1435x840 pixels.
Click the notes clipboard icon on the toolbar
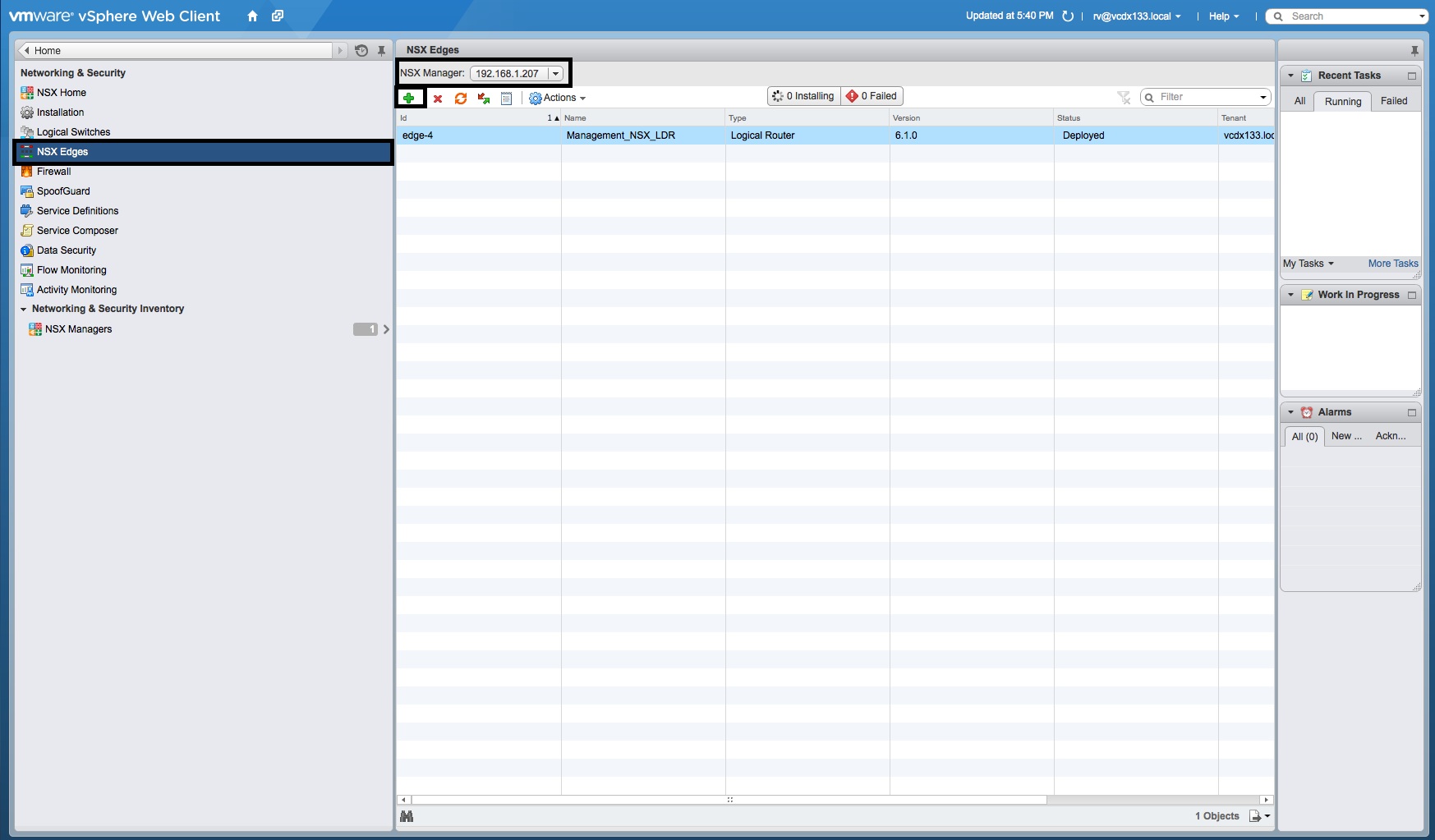(x=506, y=99)
